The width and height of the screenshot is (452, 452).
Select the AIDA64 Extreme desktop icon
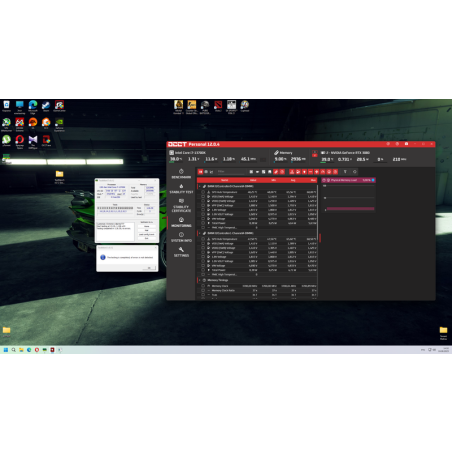[19, 125]
